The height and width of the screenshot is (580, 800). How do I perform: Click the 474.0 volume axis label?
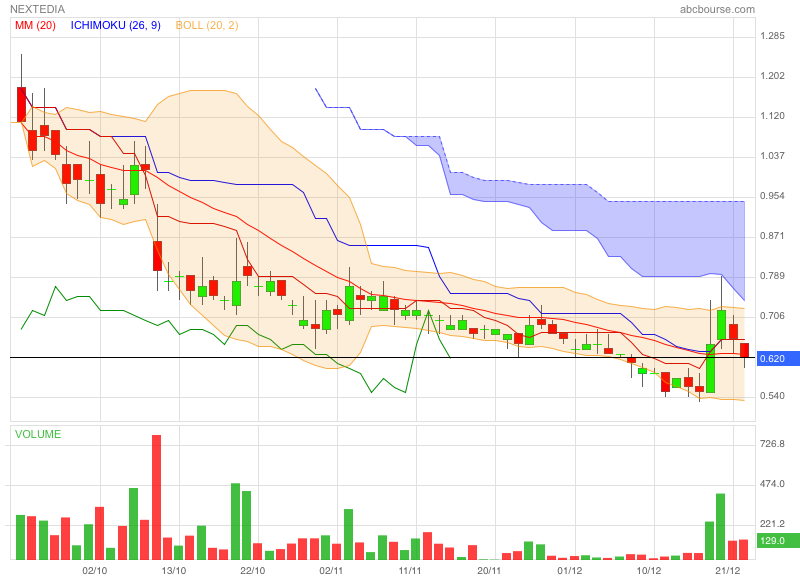[x=772, y=484]
